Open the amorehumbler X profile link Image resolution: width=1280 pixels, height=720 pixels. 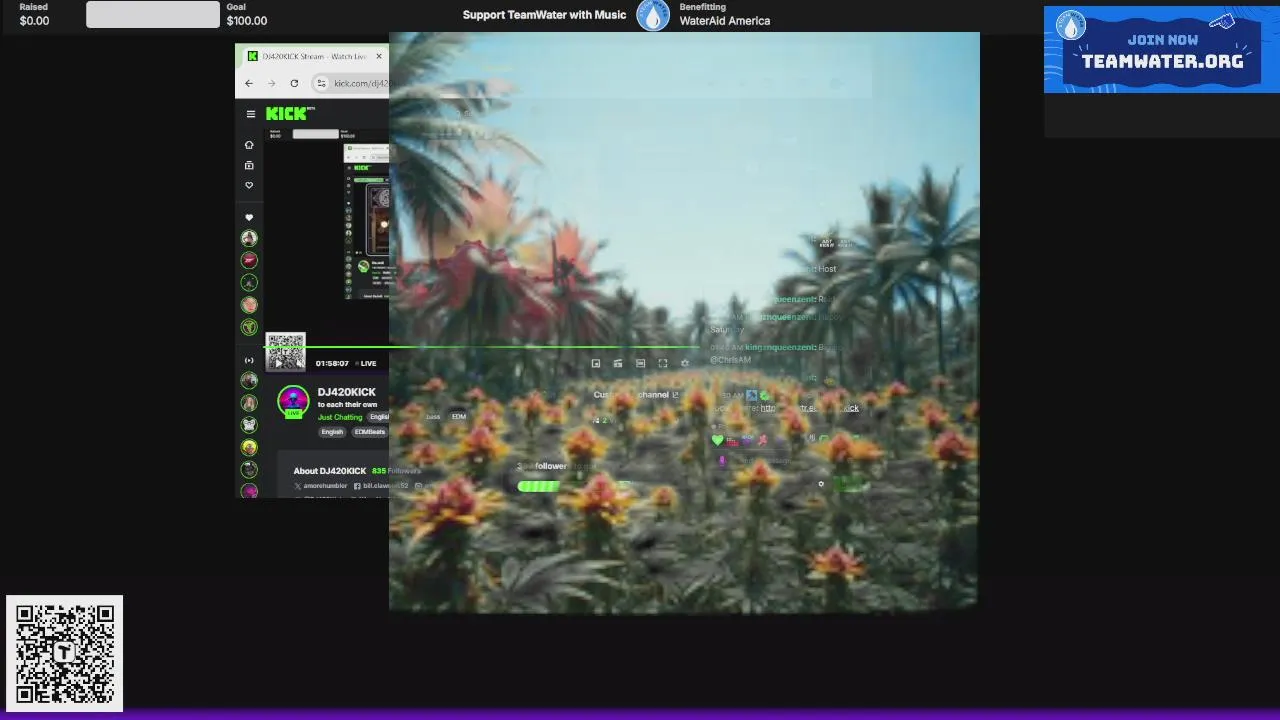320,486
